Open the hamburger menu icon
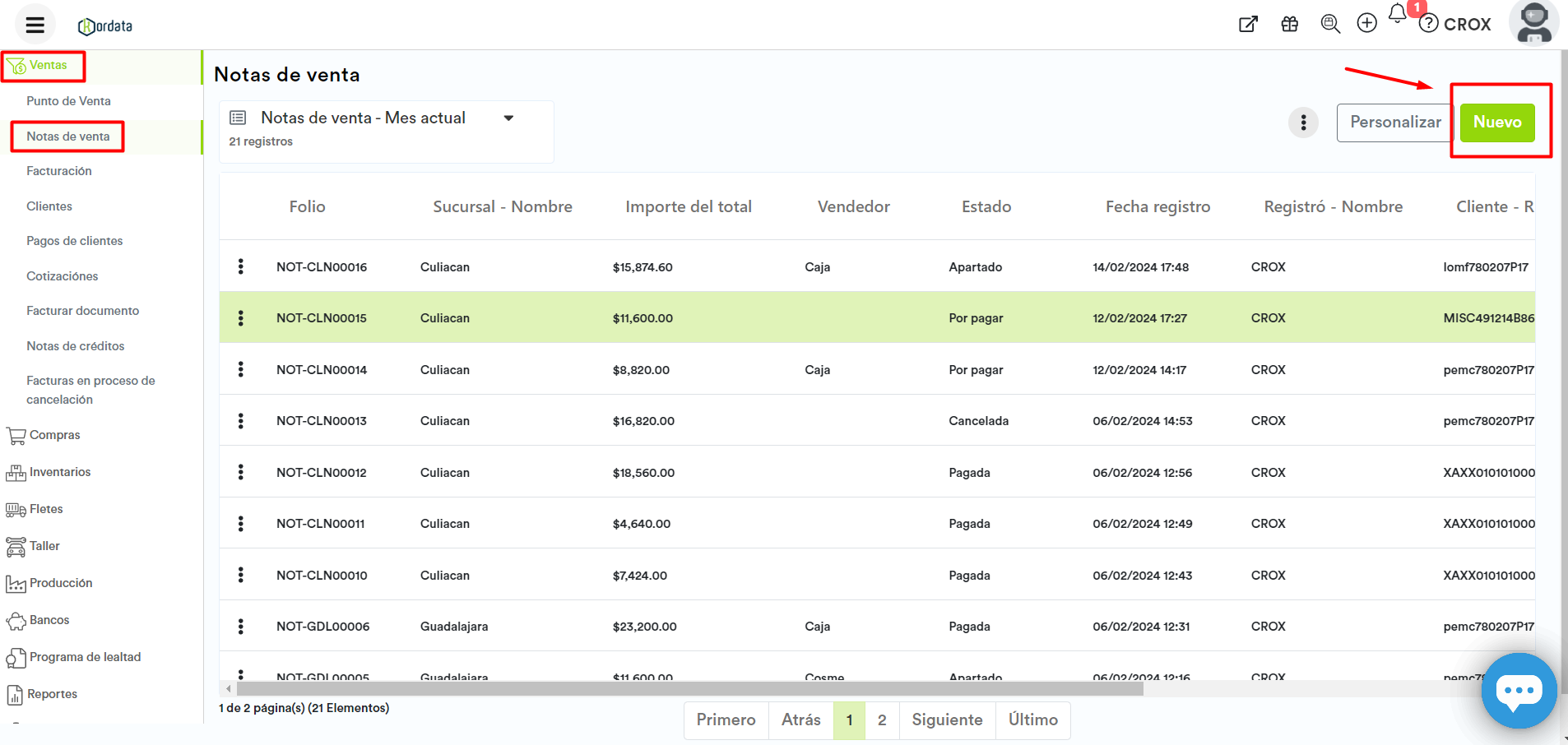This screenshot has width=1568, height=745. point(35,25)
